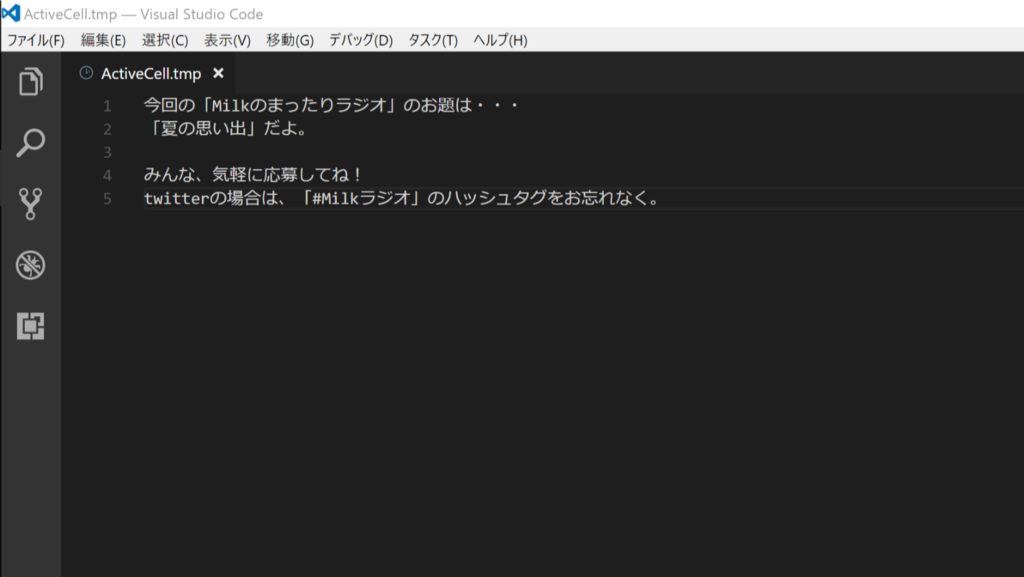
Task: Click the word twitter on line 5
Action: (176, 198)
